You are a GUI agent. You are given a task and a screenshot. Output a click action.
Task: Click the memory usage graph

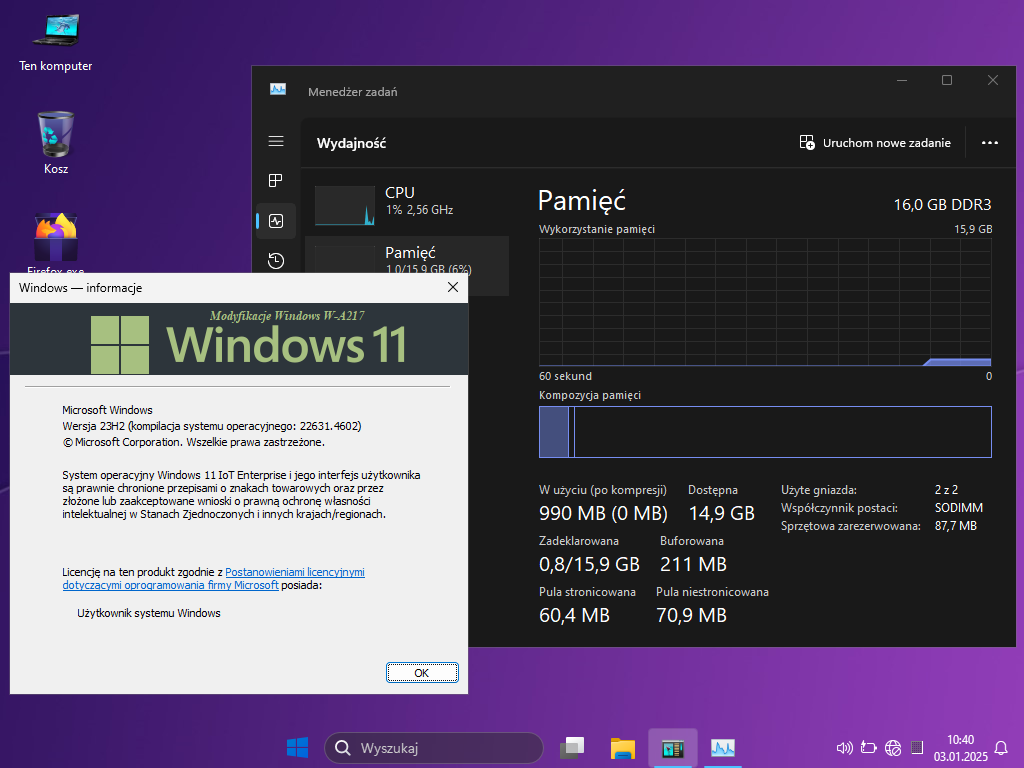[x=765, y=302]
